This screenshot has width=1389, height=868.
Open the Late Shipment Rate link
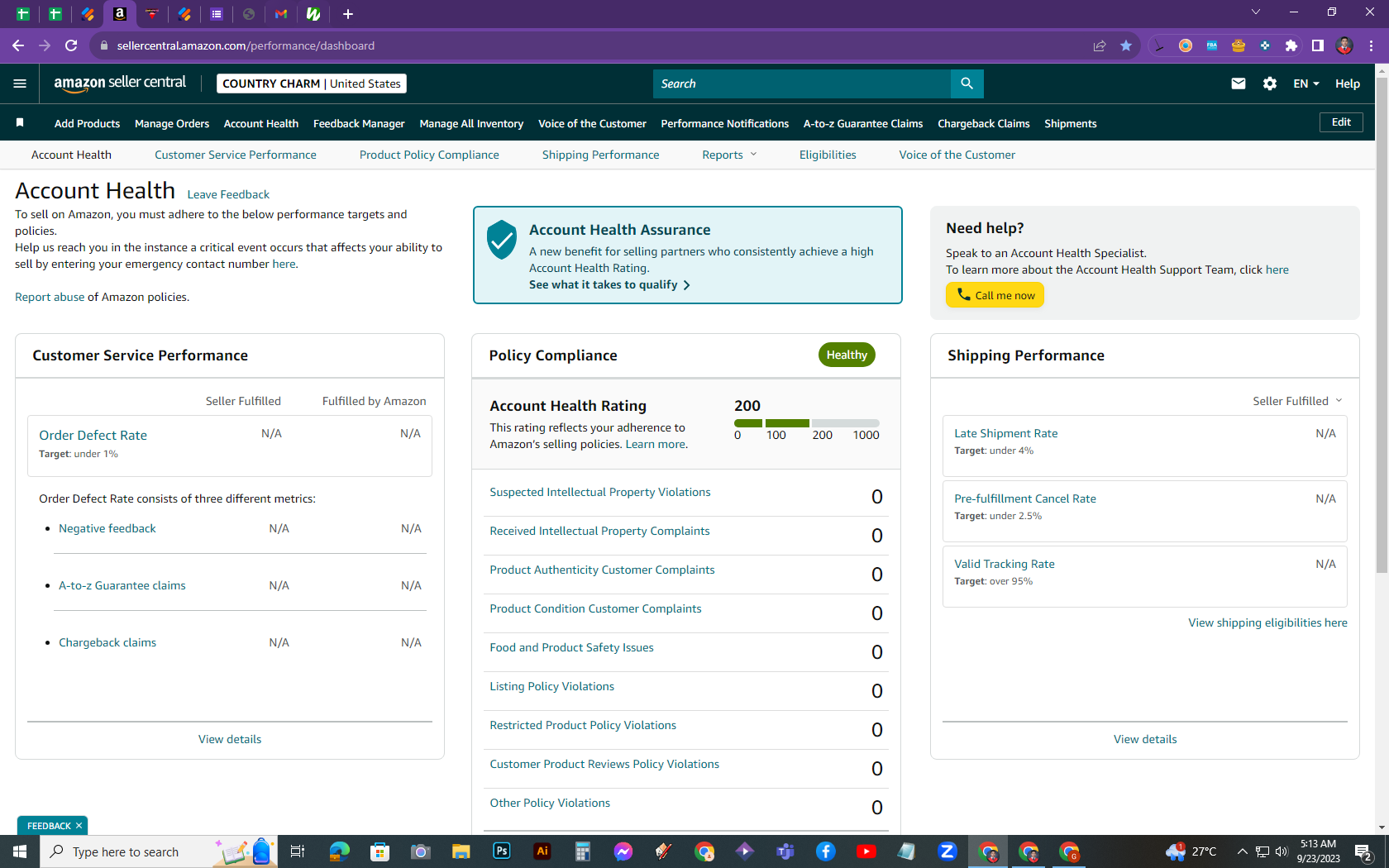point(1006,433)
